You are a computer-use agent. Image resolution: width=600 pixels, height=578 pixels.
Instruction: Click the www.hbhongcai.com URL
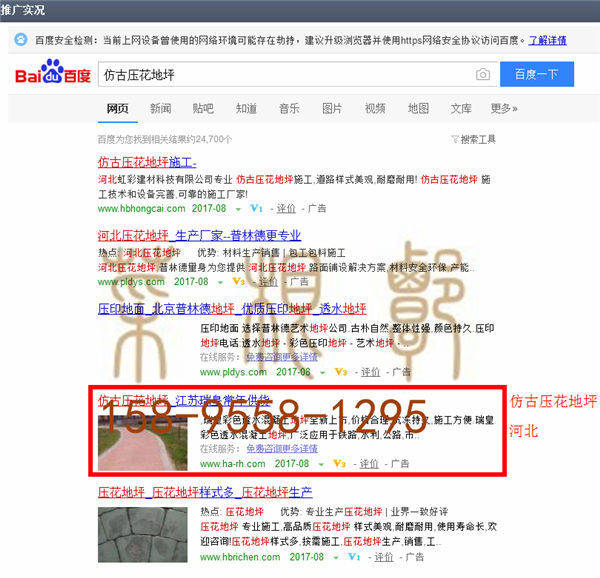click(x=142, y=208)
